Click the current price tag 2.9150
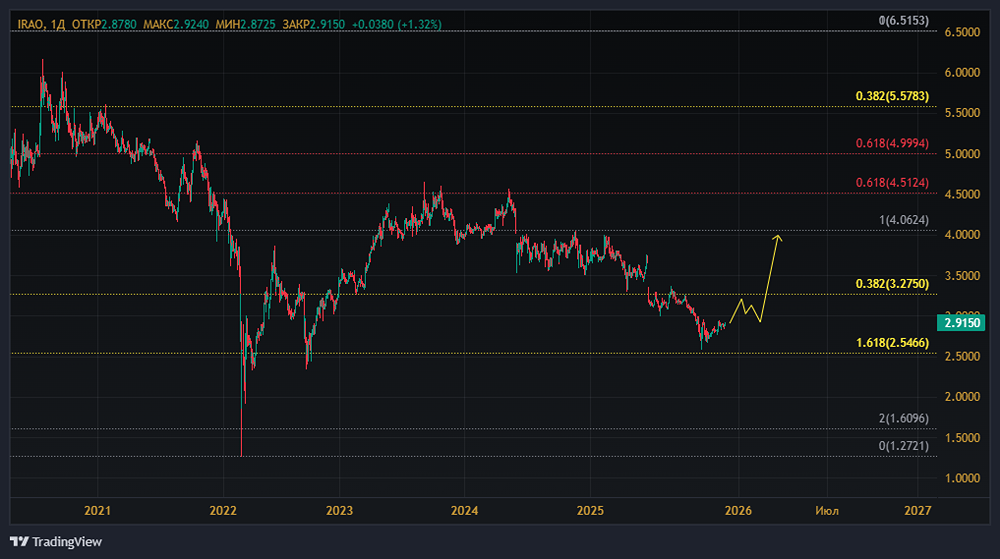This screenshot has height=559, width=1000. 961,323
